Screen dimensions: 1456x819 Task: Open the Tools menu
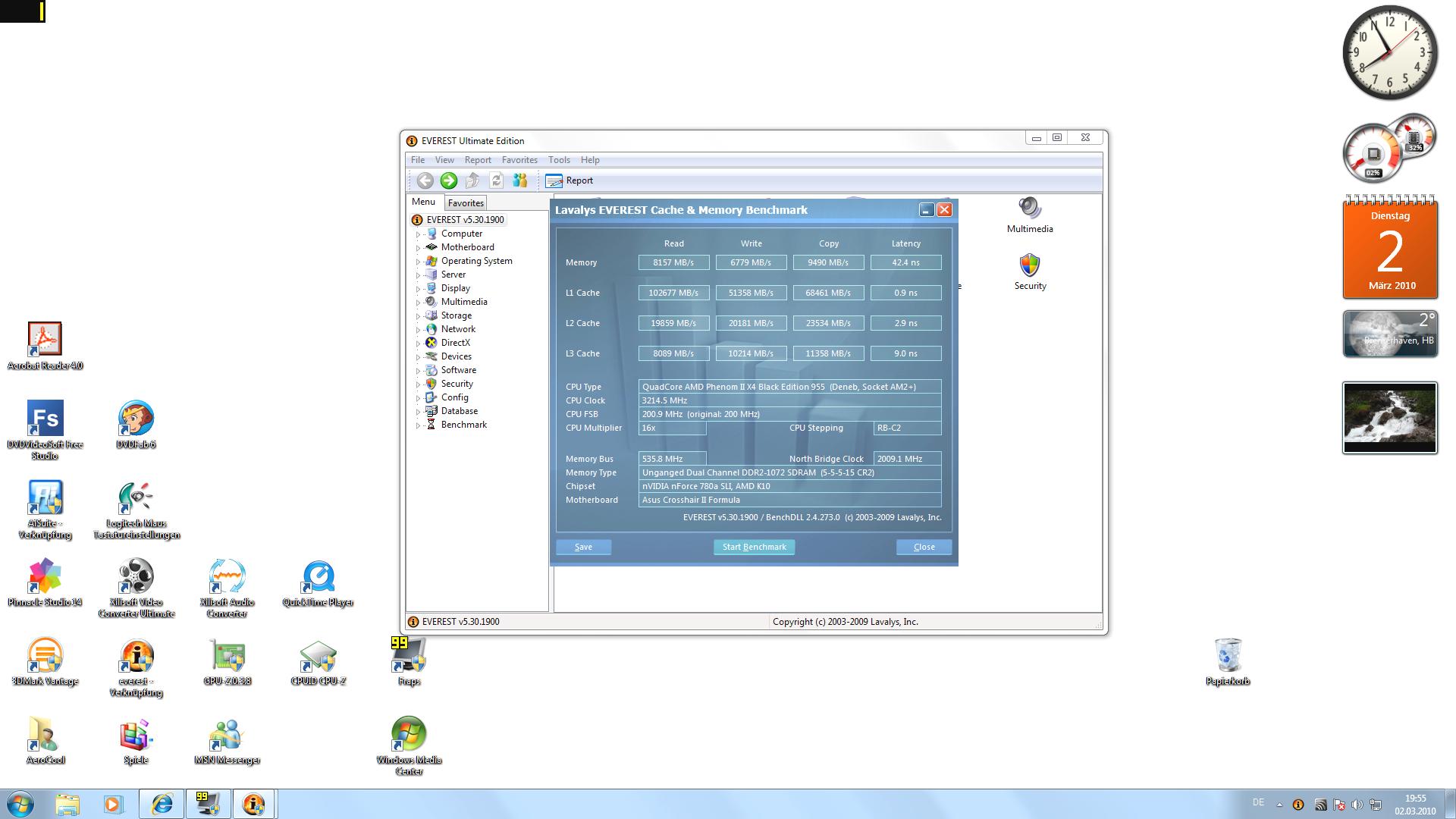(559, 160)
